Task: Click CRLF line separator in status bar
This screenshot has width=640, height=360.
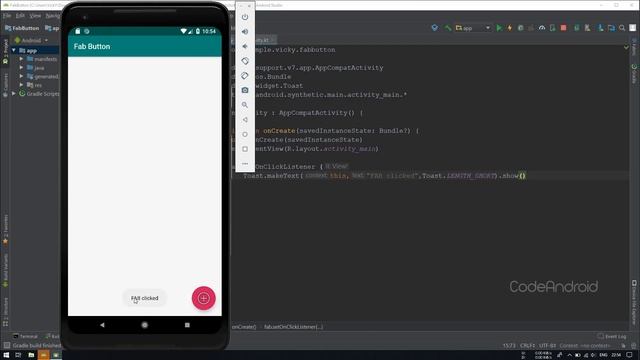Action: [x=527, y=346]
